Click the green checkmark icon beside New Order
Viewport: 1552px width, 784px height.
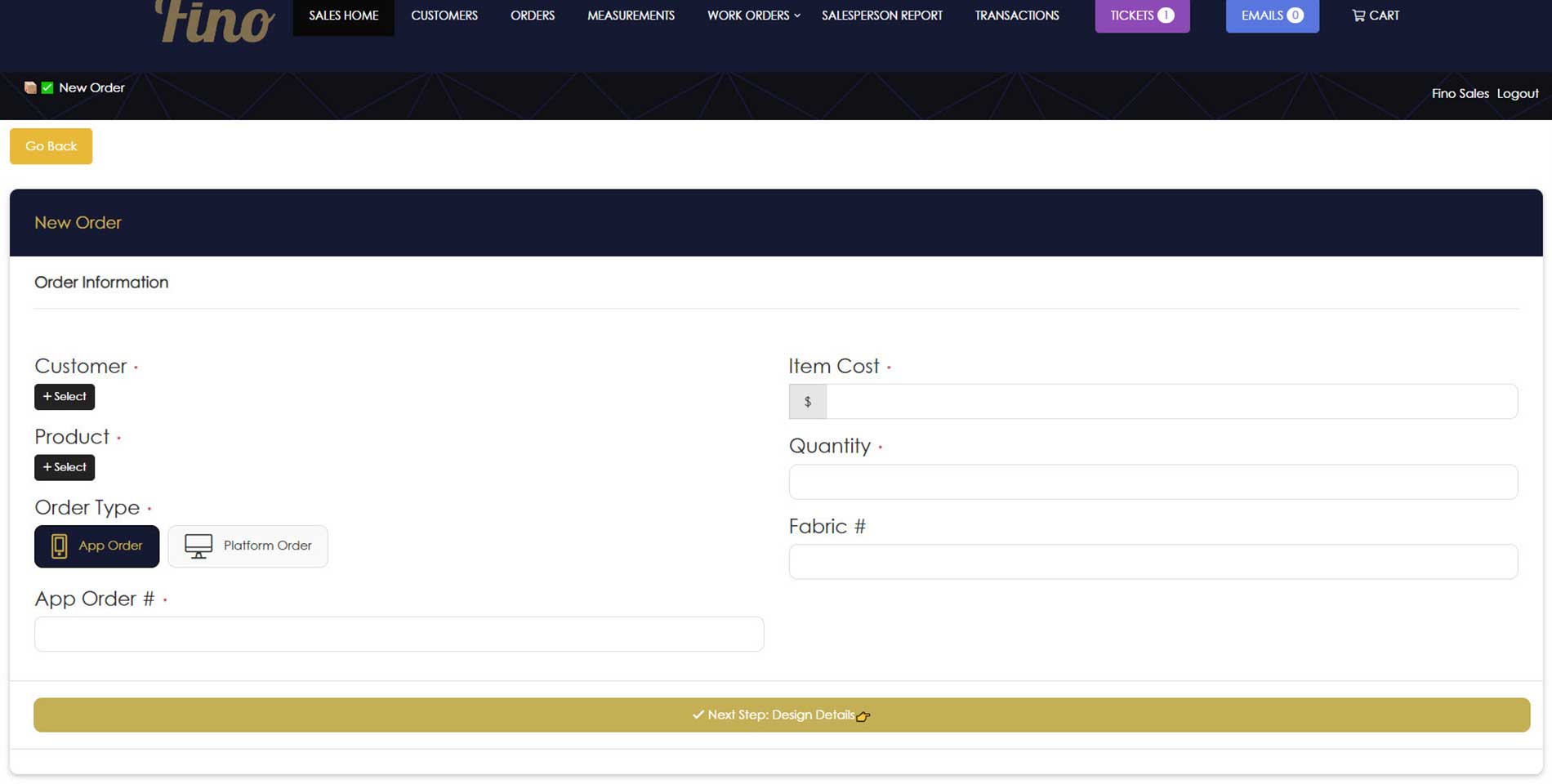(47, 87)
